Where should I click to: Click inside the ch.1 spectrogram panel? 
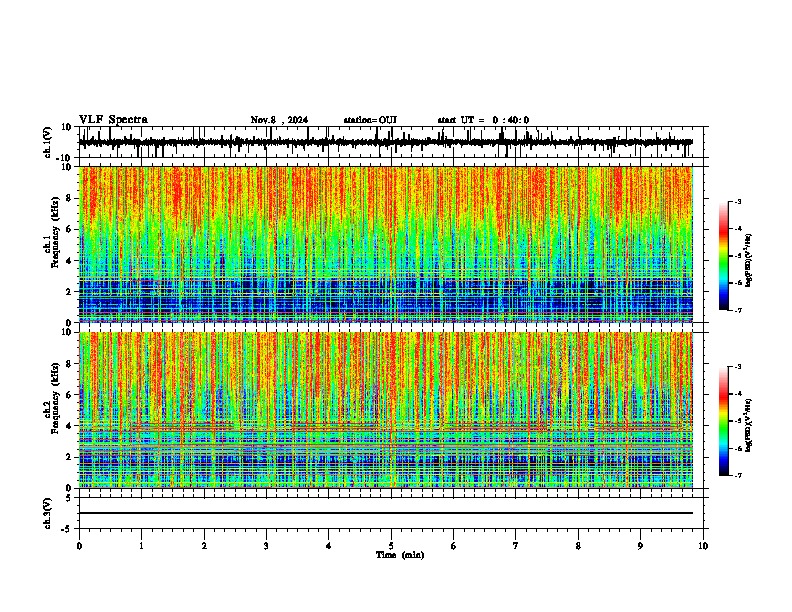tap(385, 244)
